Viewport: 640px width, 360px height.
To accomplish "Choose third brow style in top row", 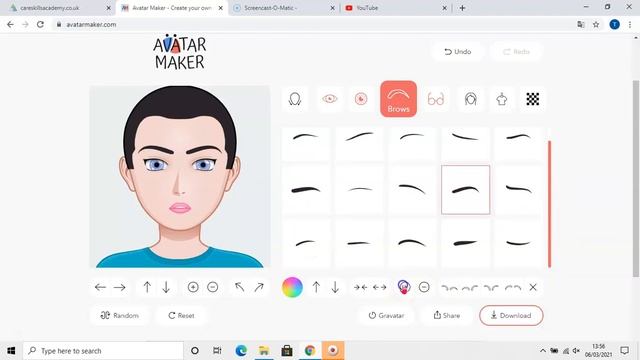I will pyautogui.click(x=412, y=144).
